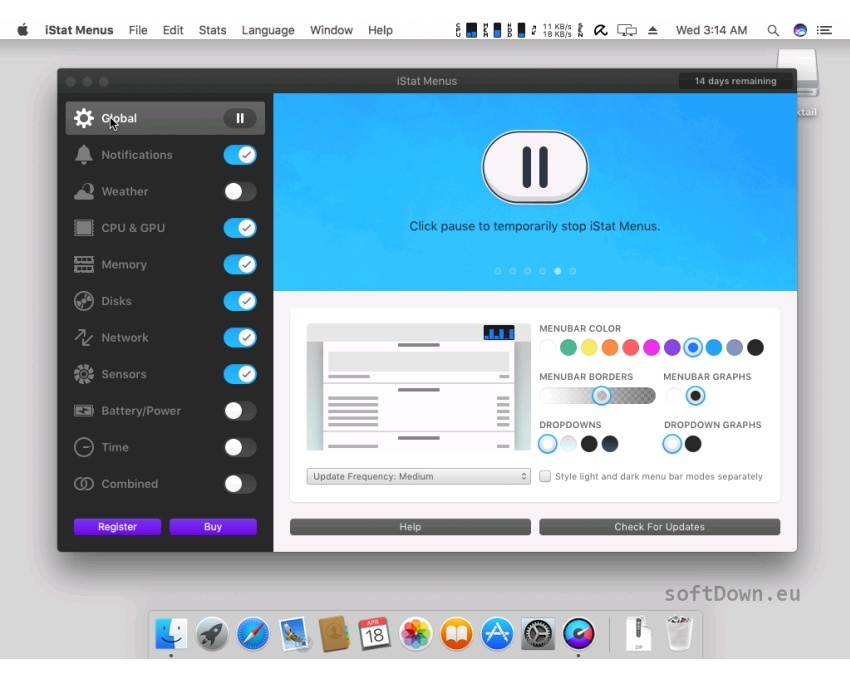Open the Edit menu

[x=173, y=30]
